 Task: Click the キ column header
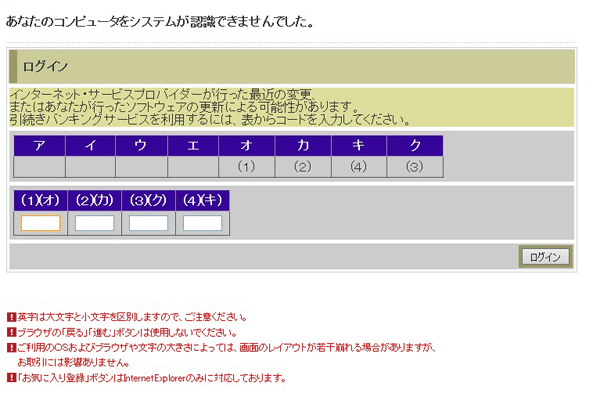coord(359,145)
